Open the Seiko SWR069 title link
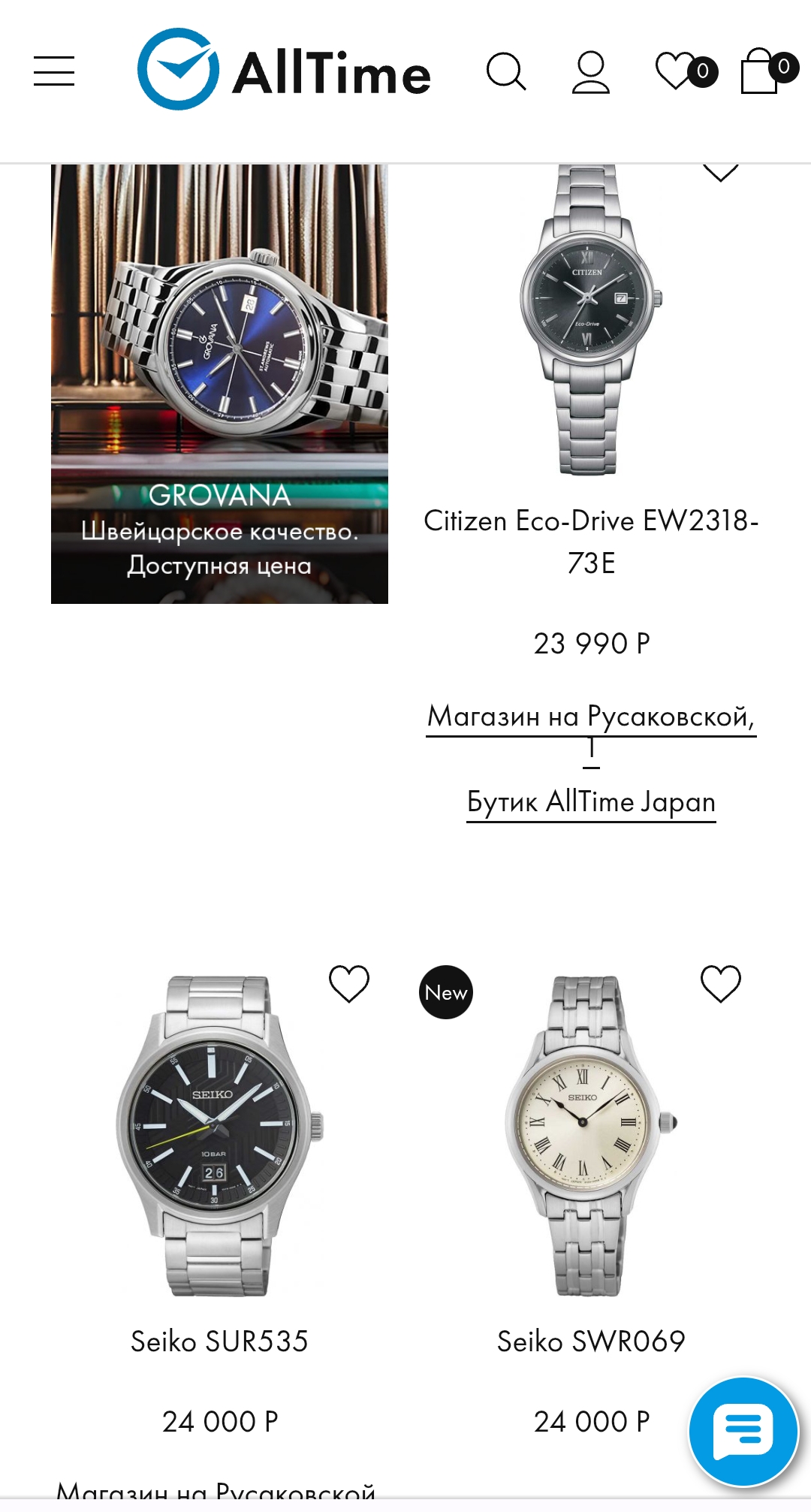Viewport: 811px width, 1512px height. (591, 1341)
